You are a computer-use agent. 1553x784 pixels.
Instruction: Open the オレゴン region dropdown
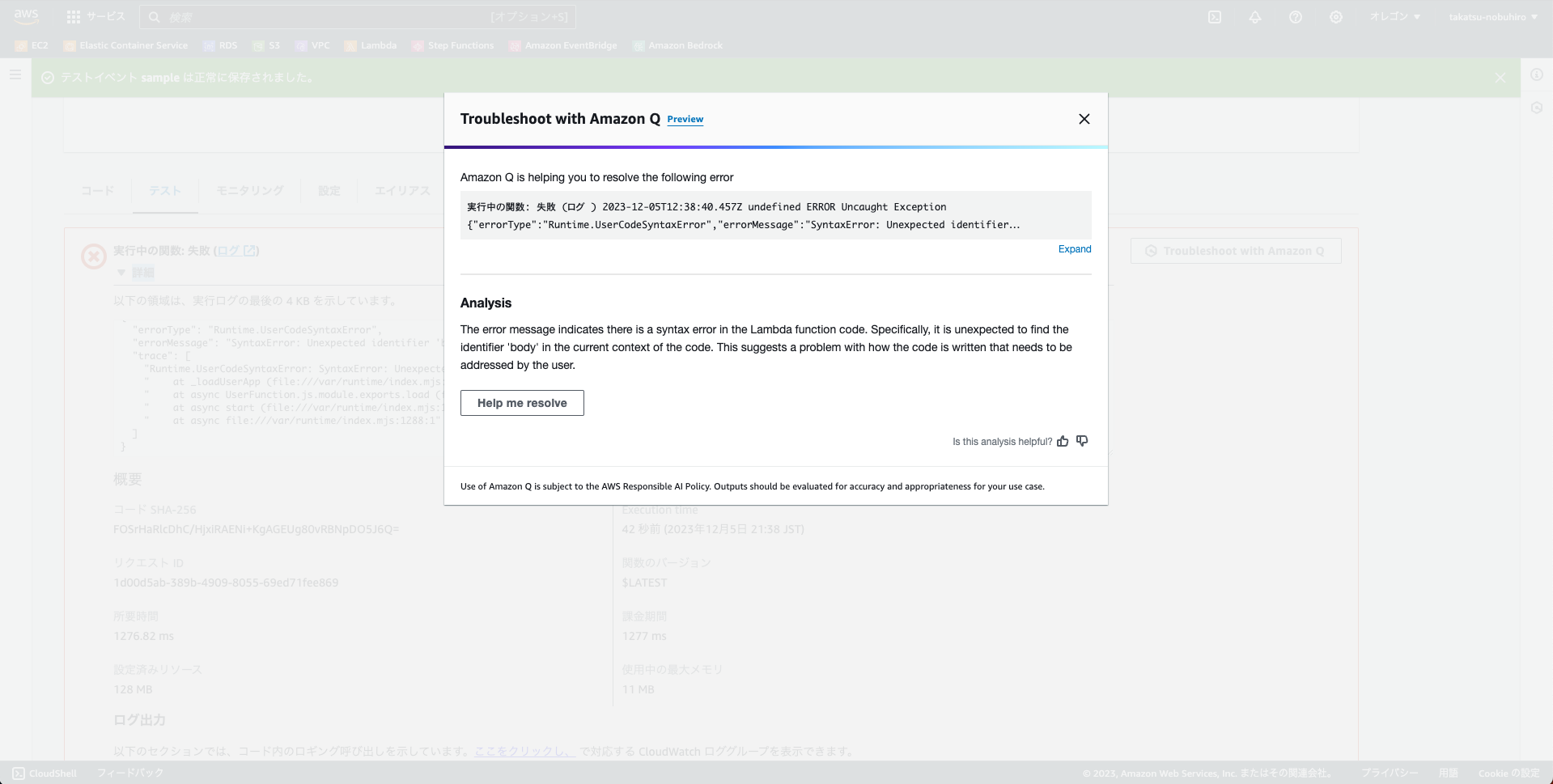tap(1394, 17)
